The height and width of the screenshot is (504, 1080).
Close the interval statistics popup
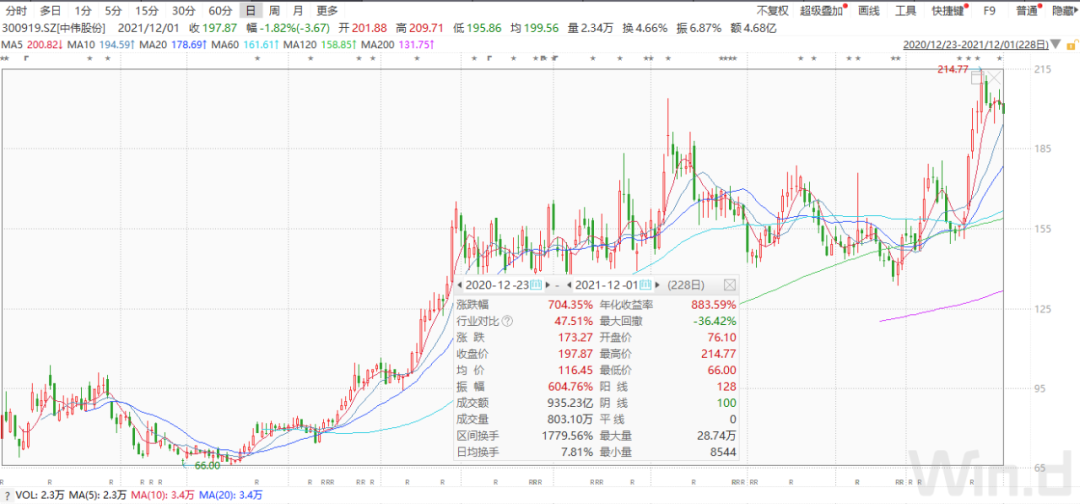[729, 285]
